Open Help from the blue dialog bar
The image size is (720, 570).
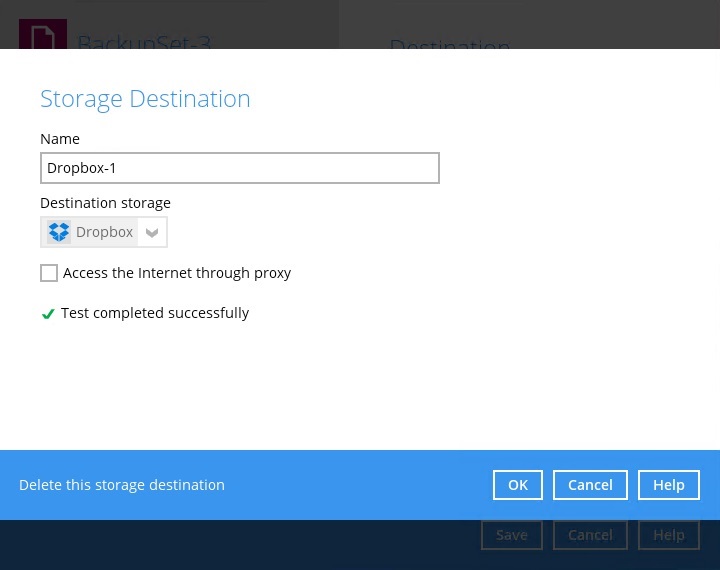tap(669, 485)
